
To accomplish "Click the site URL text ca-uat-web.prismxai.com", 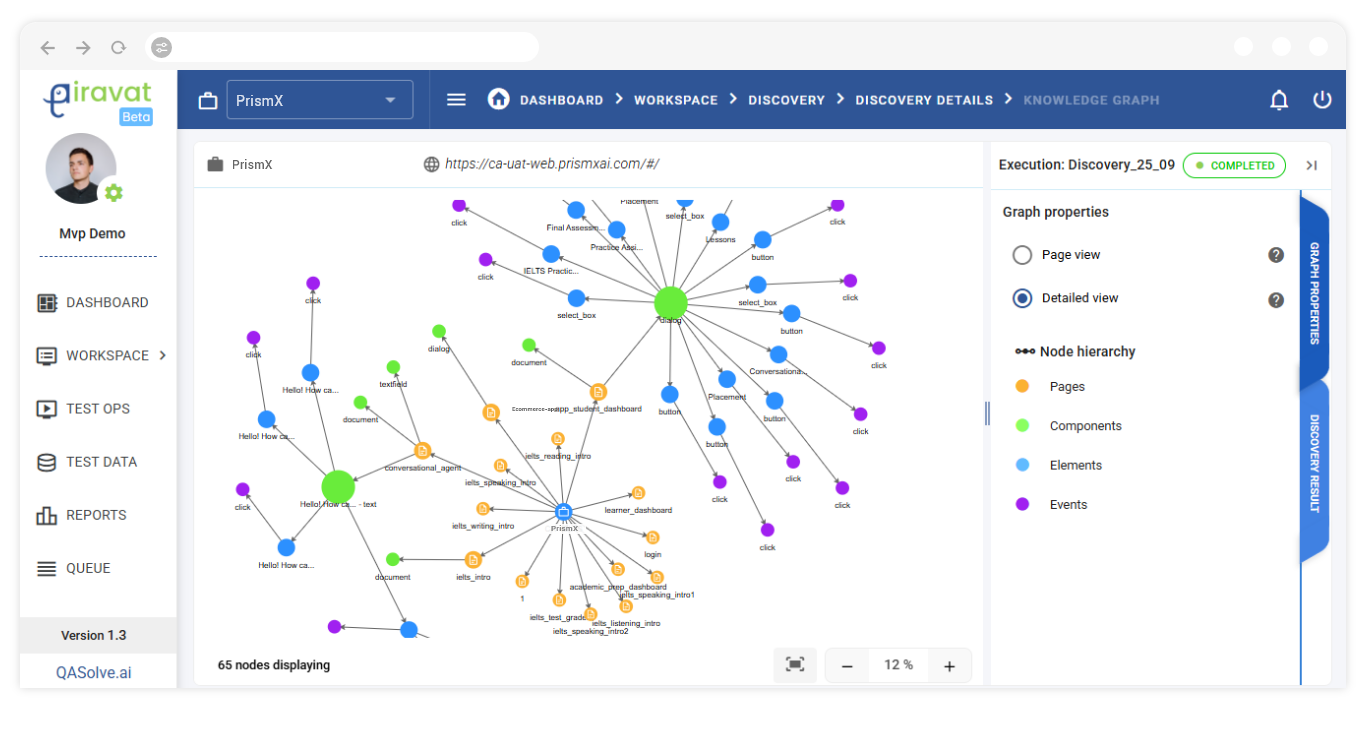I will (x=552, y=164).
